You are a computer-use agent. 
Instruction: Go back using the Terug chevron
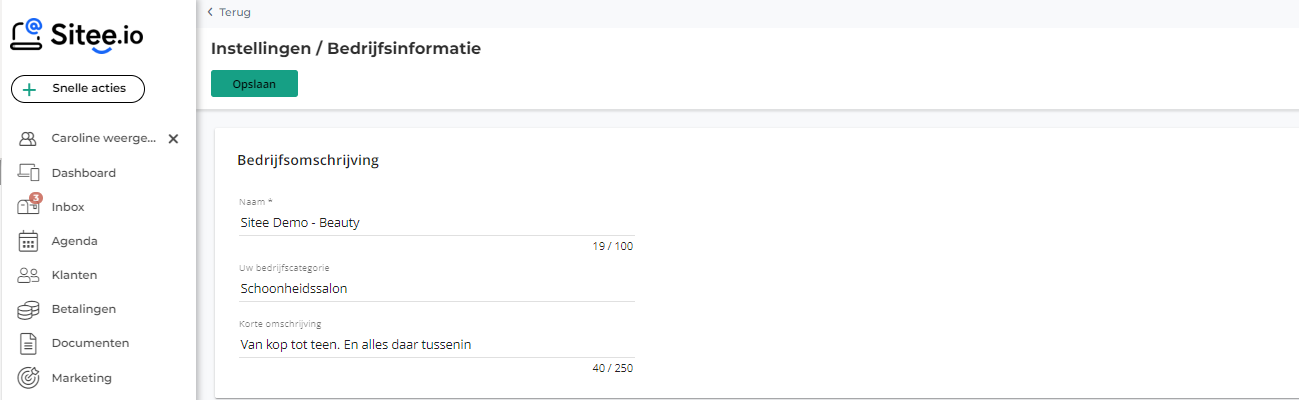point(210,12)
